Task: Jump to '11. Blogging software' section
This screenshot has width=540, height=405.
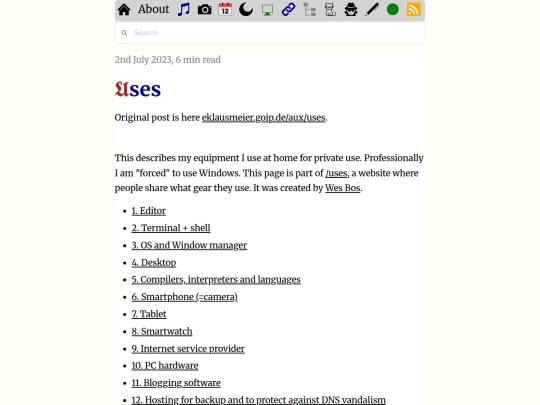Action: [x=176, y=383]
